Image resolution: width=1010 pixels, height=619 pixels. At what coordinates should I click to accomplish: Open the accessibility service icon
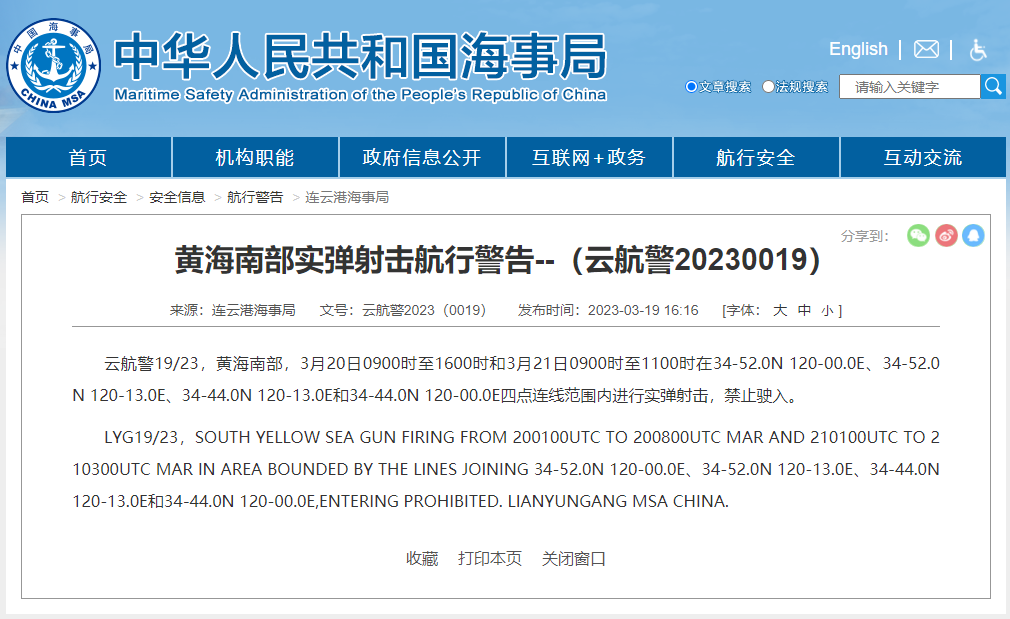tap(978, 48)
